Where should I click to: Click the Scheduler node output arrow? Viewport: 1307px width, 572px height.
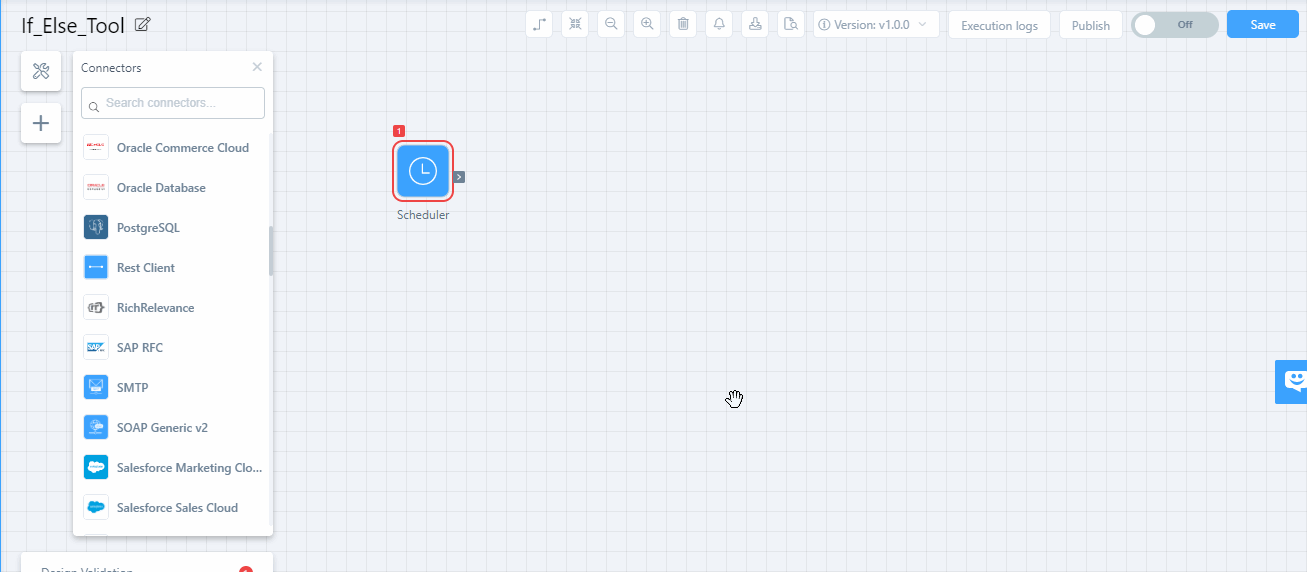(459, 177)
